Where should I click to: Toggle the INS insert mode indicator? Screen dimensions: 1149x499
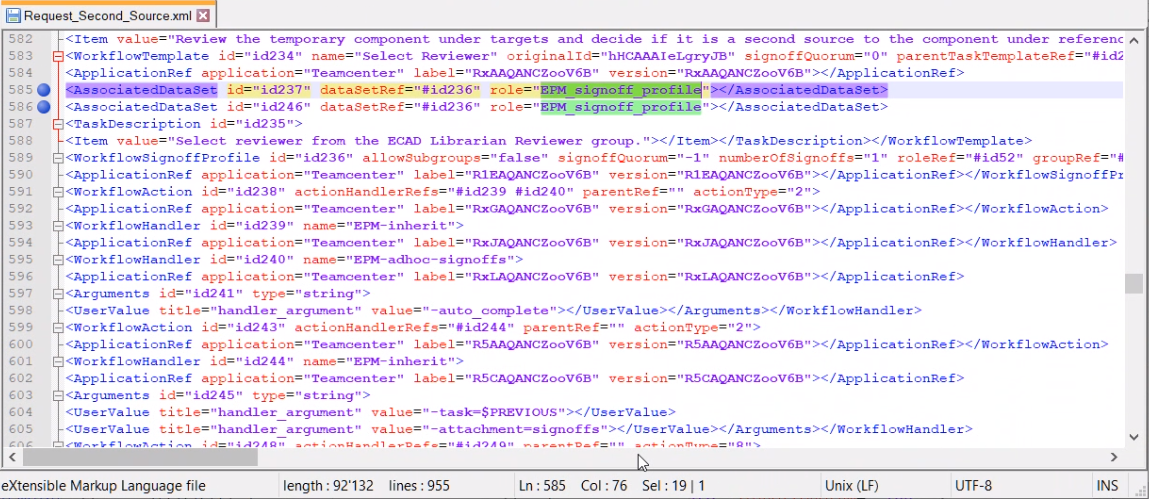(x=1107, y=486)
